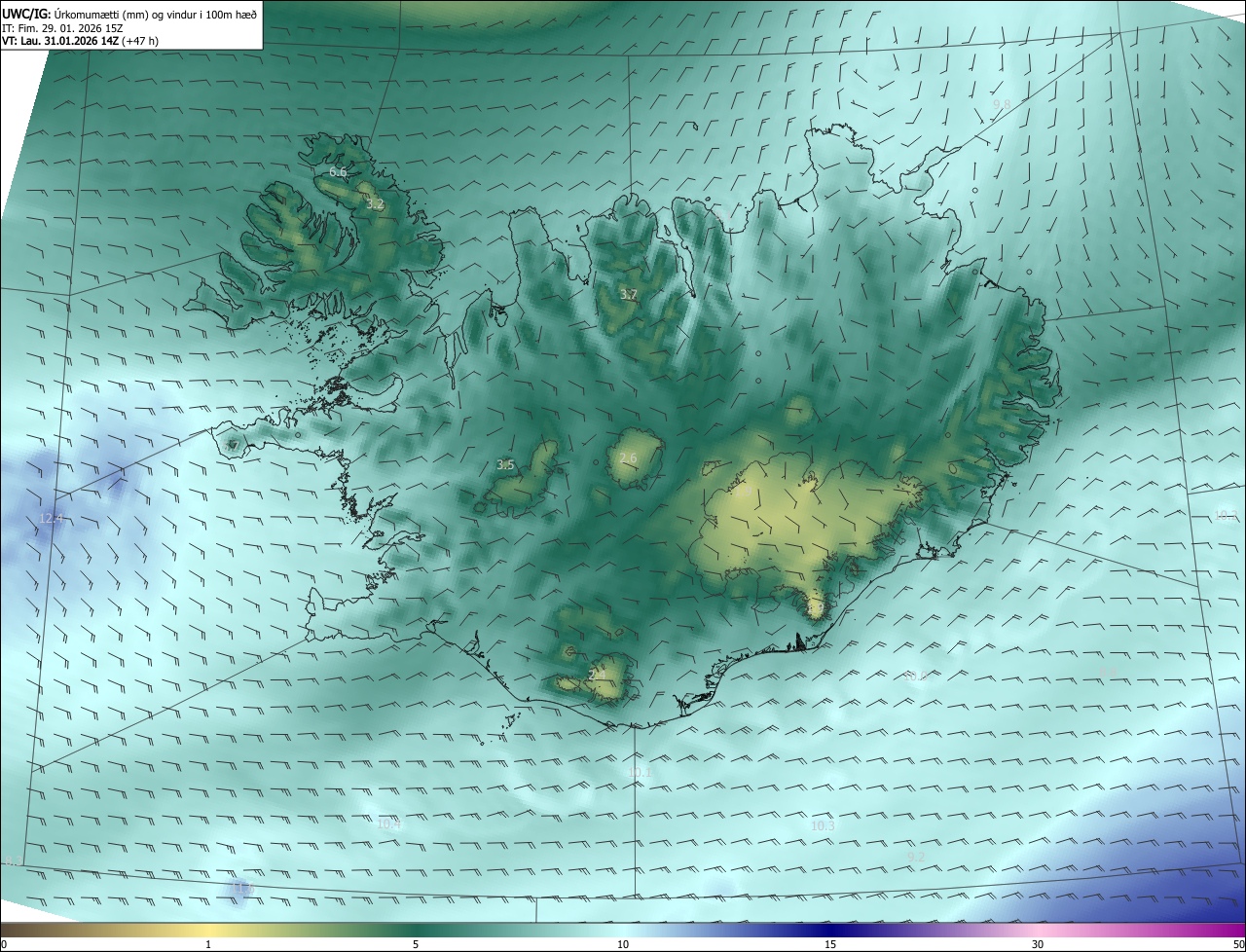Click the 50 tick on the colour scale

click(x=1238, y=944)
